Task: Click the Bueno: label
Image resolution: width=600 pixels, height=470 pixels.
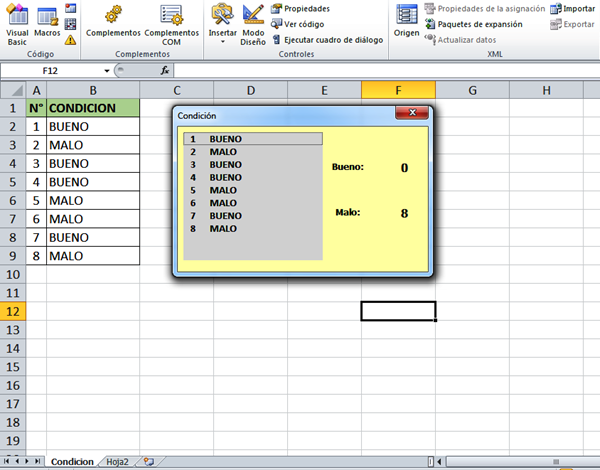Action: [x=348, y=167]
